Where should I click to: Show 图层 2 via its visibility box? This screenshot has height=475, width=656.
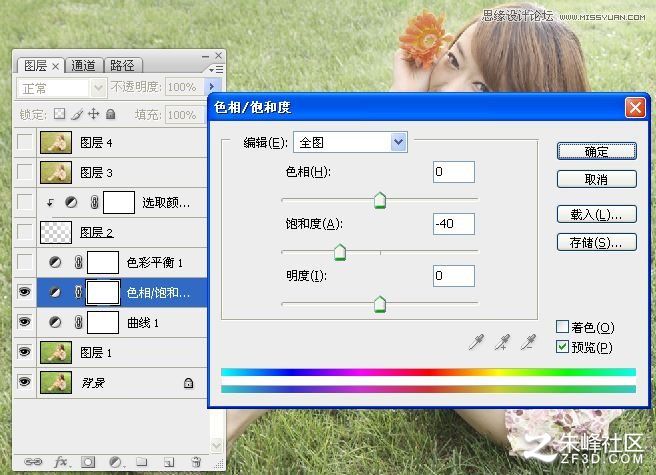pyautogui.click(x=25, y=231)
